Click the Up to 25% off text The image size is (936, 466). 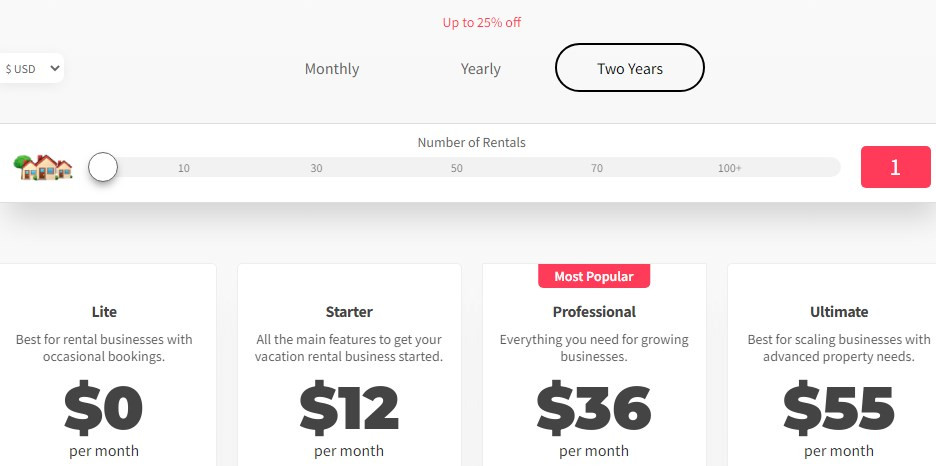[482, 22]
